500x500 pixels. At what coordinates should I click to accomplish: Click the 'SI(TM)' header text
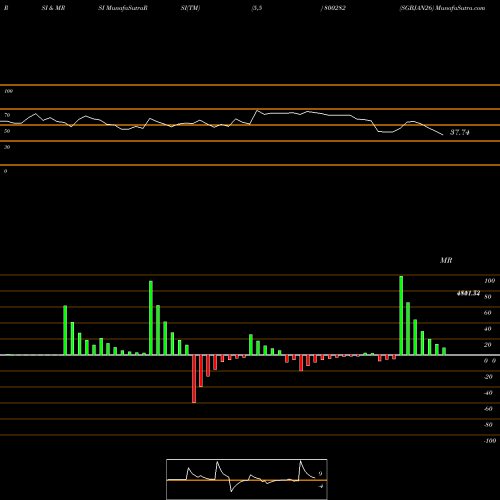tap(190, 8)
